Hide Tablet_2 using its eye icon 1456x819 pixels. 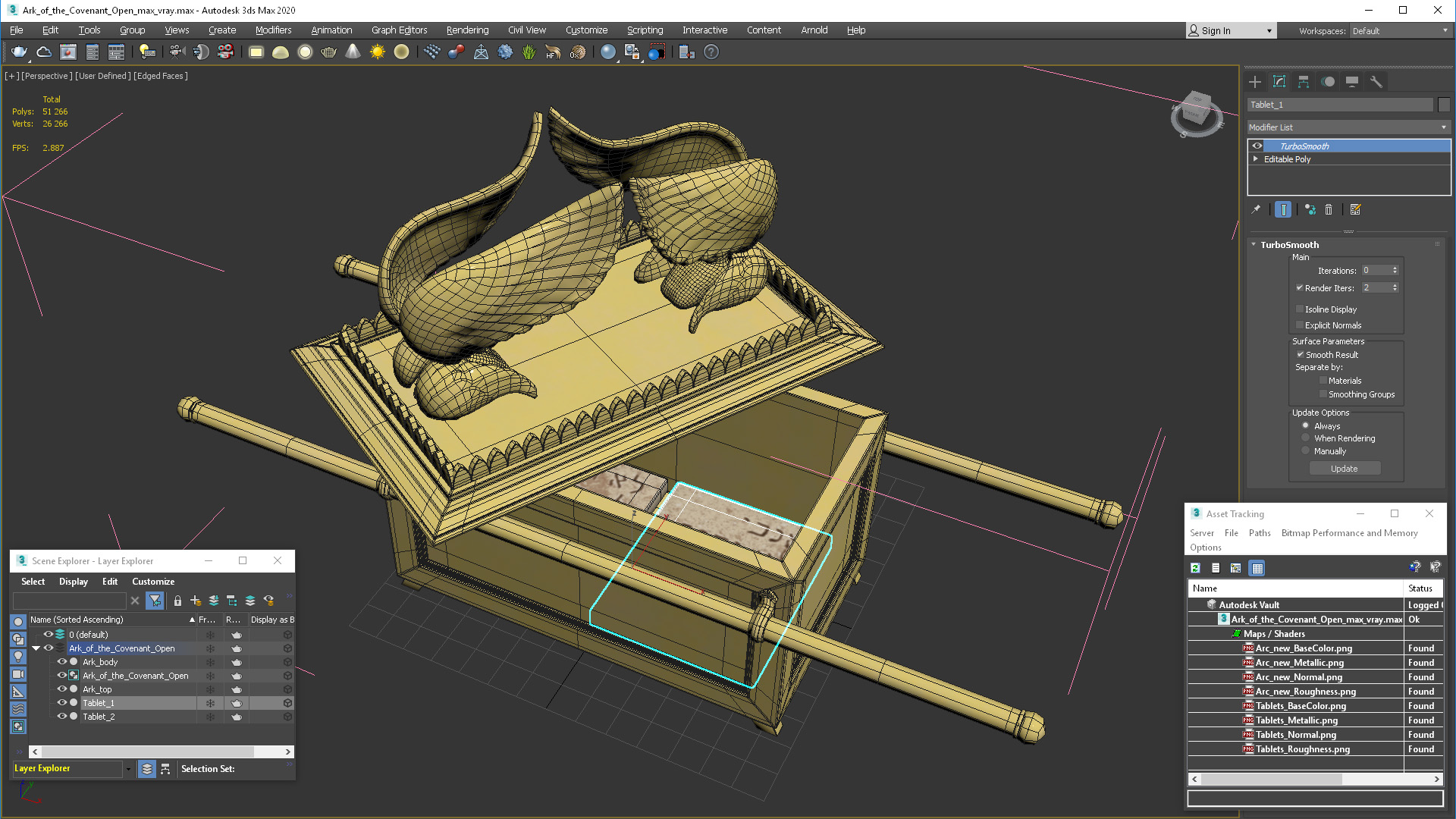(x=62, y=717)
